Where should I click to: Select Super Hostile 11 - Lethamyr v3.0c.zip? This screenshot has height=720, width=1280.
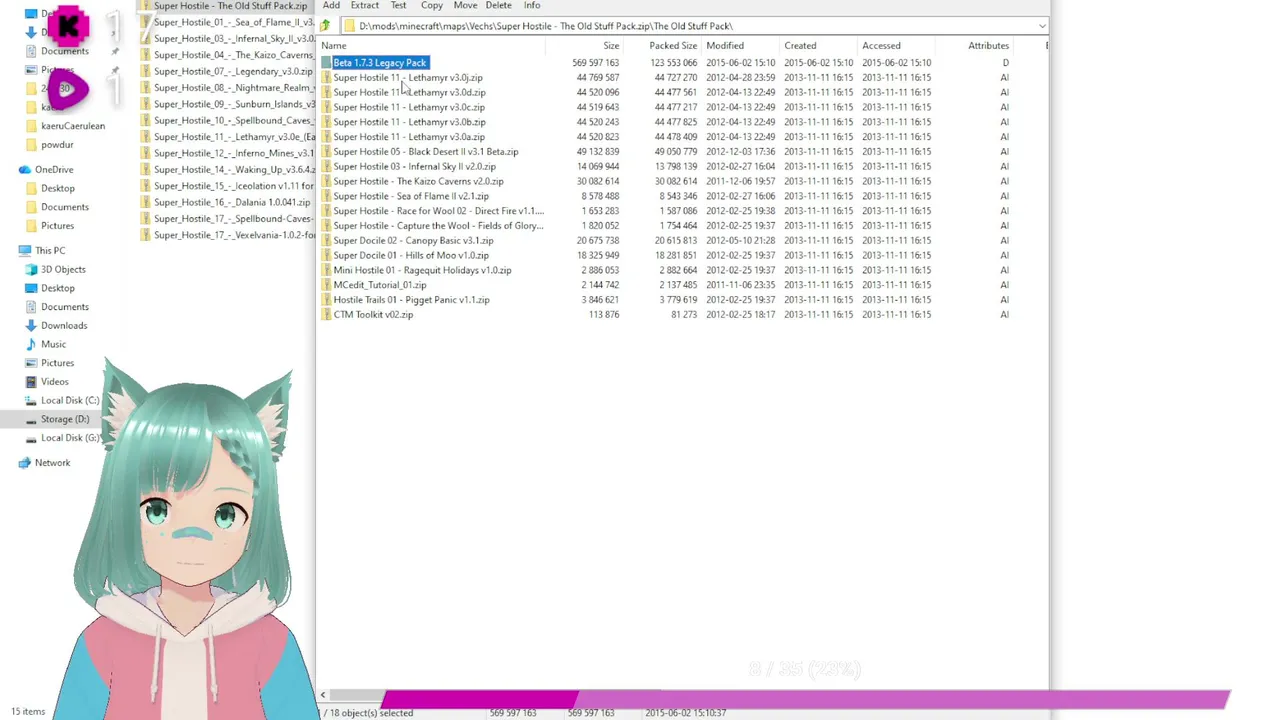pyautogui.click(x=409, y=107)
